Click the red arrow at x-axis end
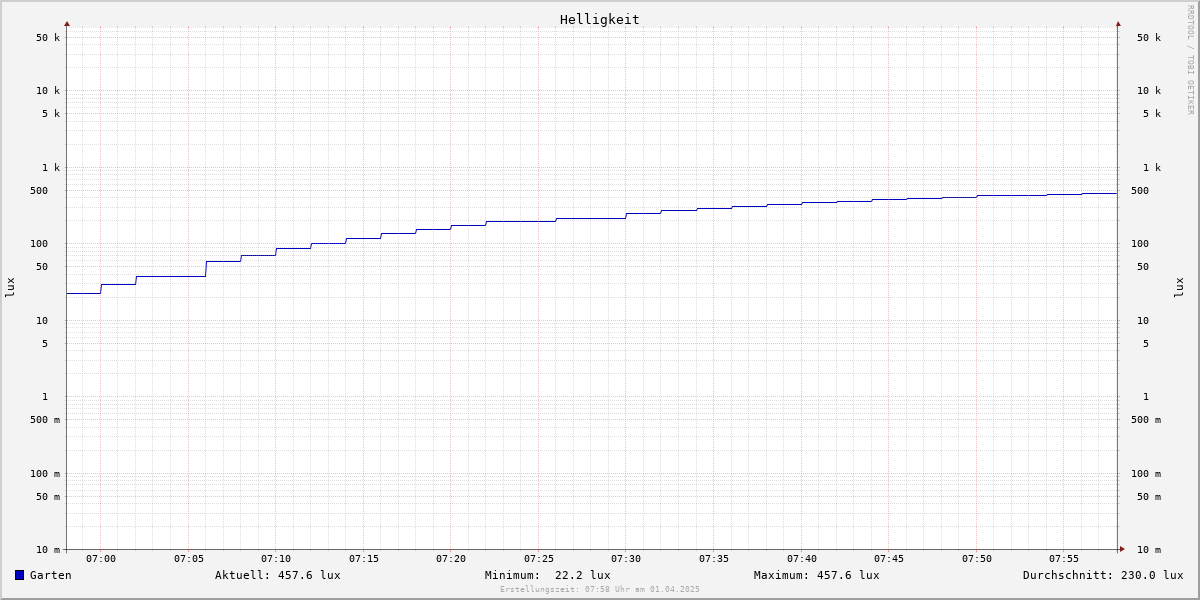The width and height of the screenshot is (1200, 600). click(x=1122, y=549)
